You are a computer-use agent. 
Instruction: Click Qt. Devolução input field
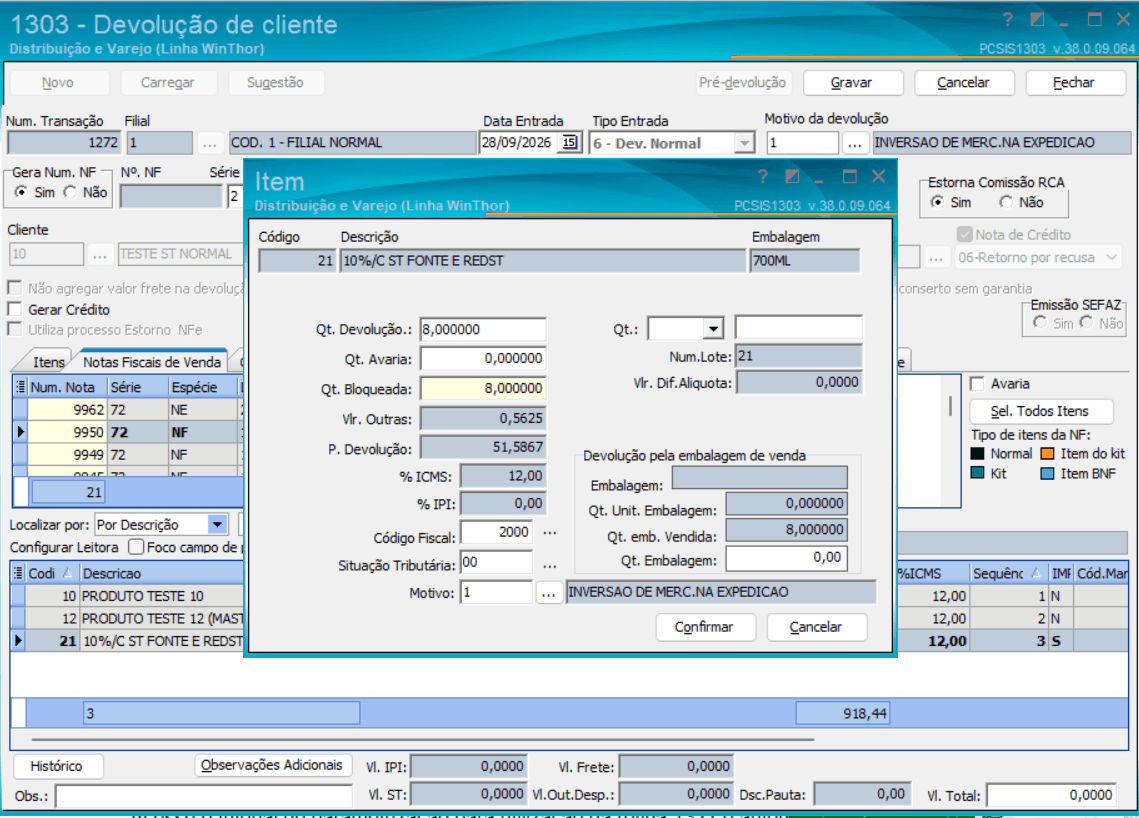point(483,329)
